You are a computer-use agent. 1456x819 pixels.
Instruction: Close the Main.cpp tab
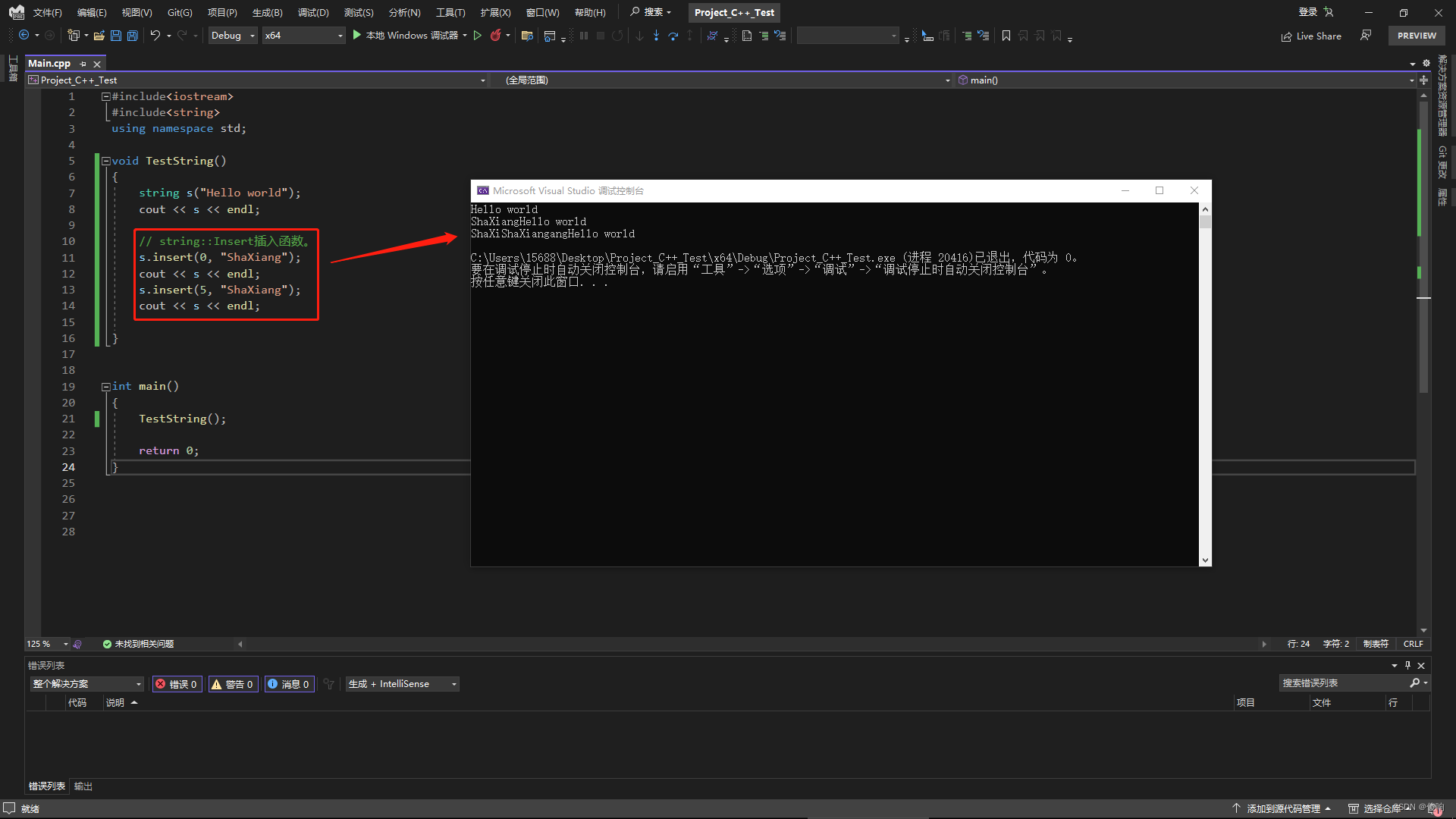point(97,64)
